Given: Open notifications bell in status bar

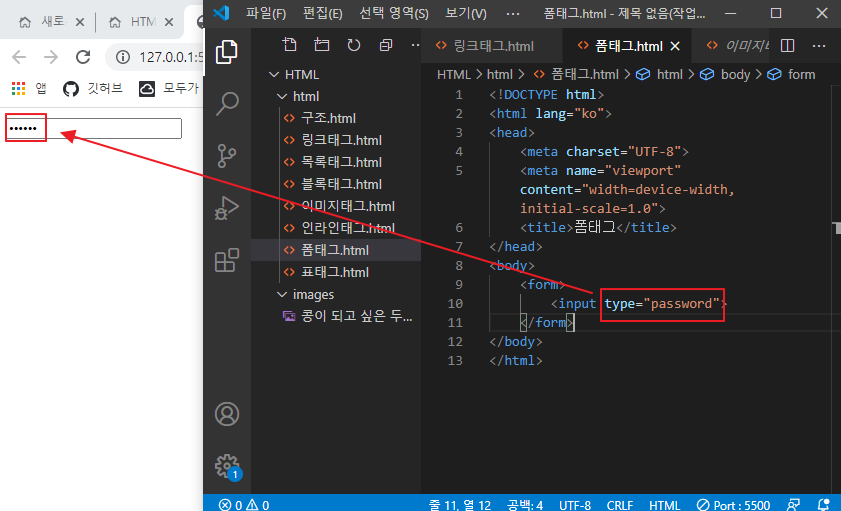Looking at the screenshot, I should click(x=823, y=505).
